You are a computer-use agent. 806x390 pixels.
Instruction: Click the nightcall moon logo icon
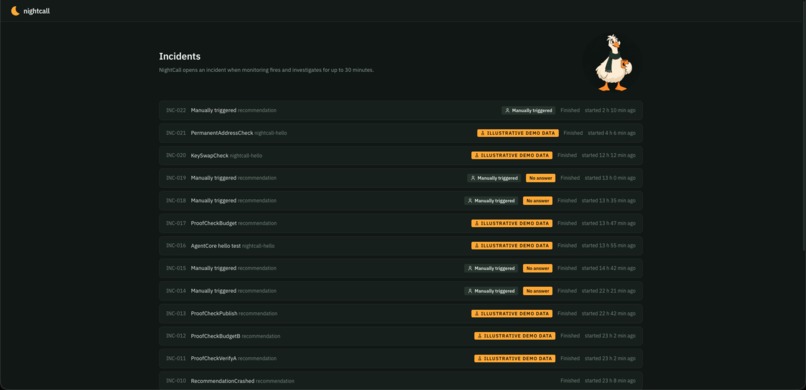(x=15, y=11)
